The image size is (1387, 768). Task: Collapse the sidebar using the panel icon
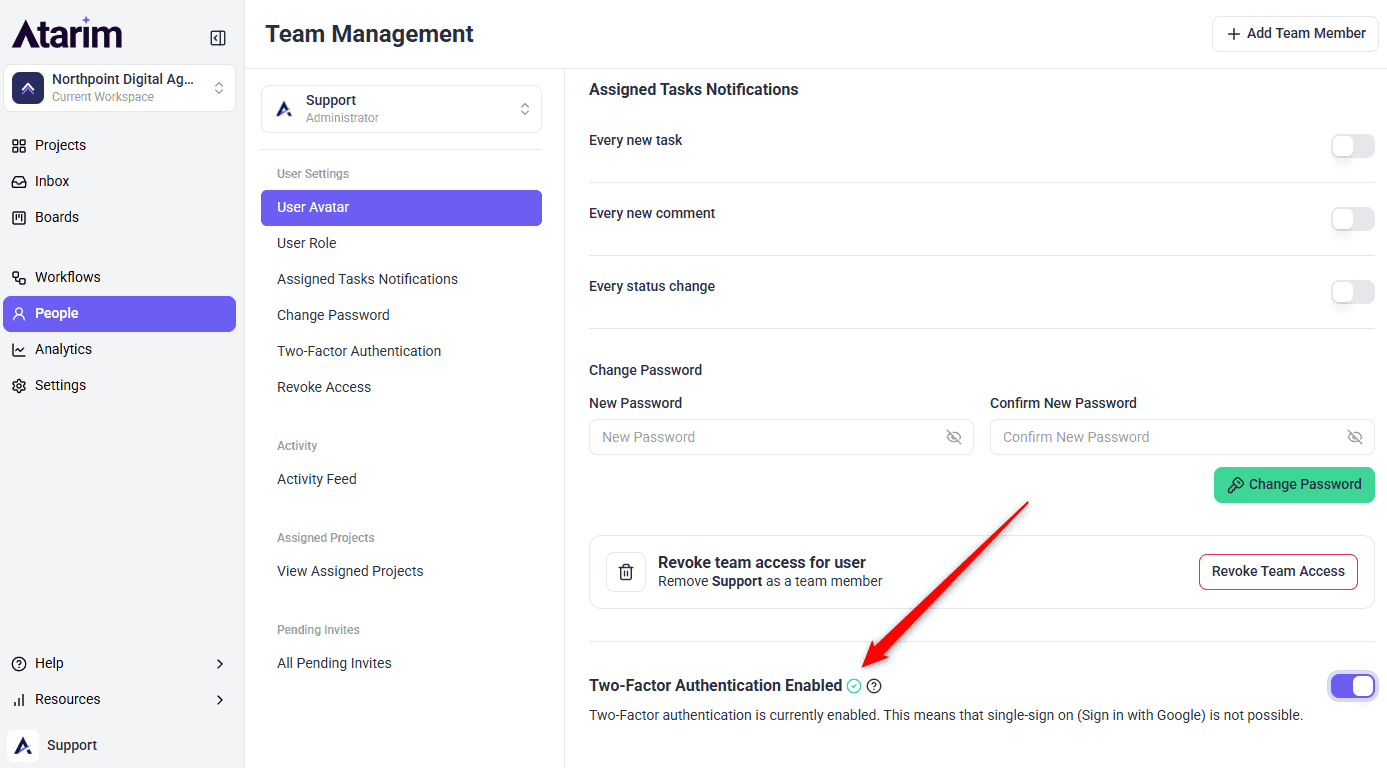click(218, 38)
